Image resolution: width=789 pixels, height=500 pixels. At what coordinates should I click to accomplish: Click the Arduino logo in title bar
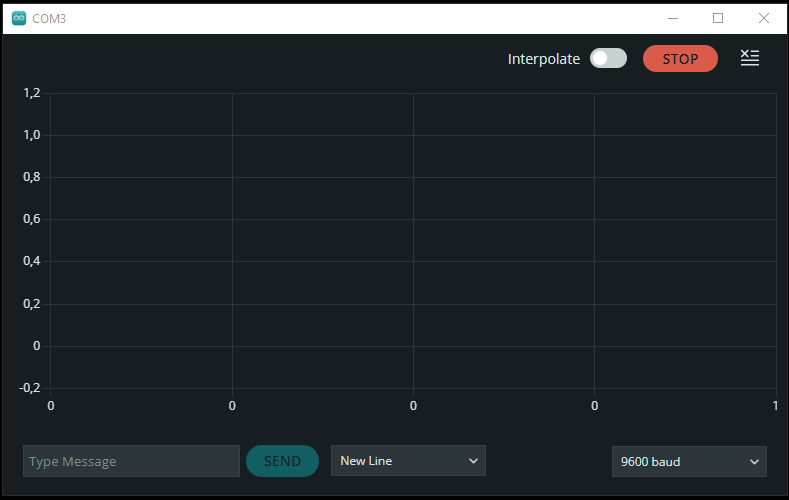coord(19,18)
